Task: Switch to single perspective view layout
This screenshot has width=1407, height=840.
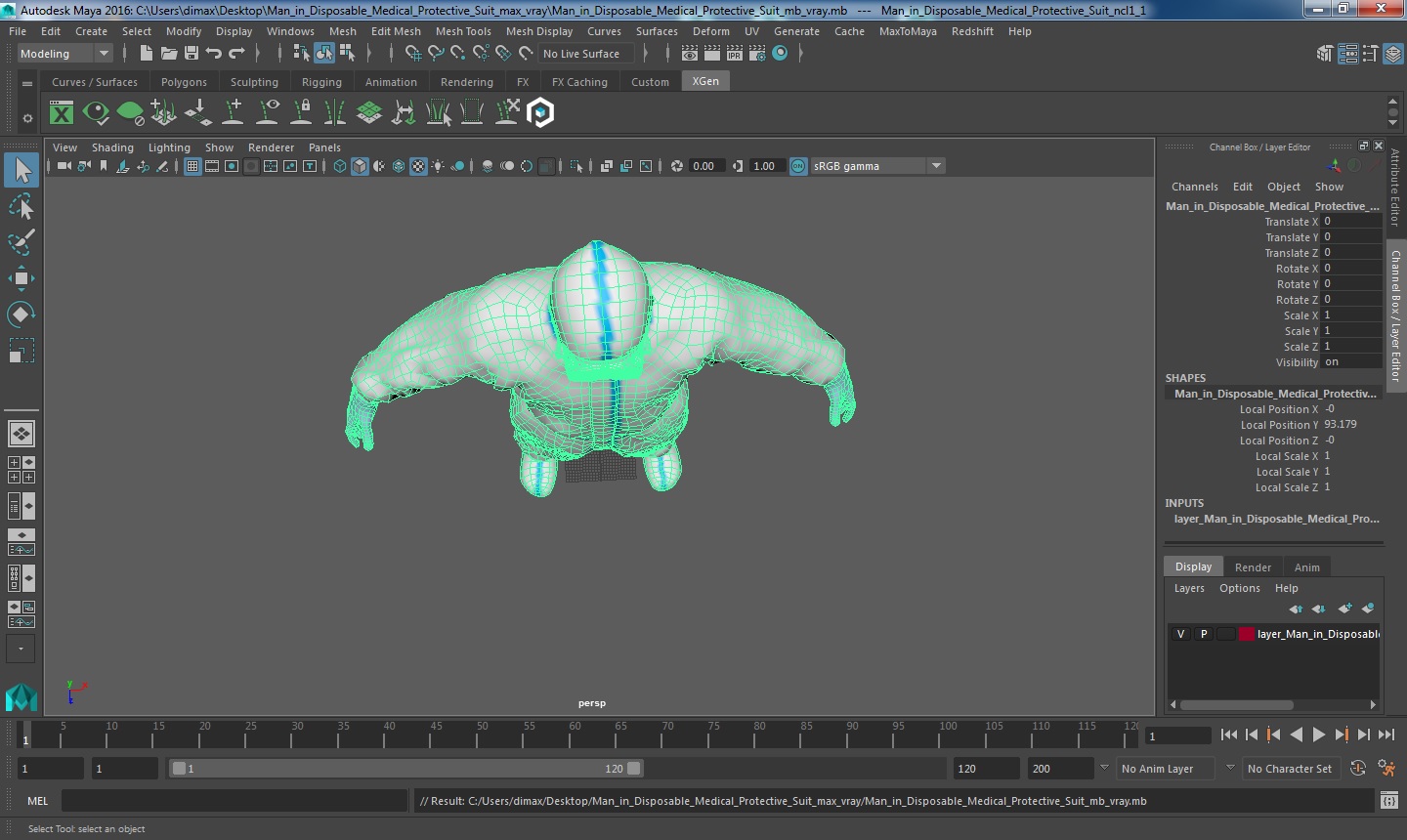Action: [x=21, y=433]
